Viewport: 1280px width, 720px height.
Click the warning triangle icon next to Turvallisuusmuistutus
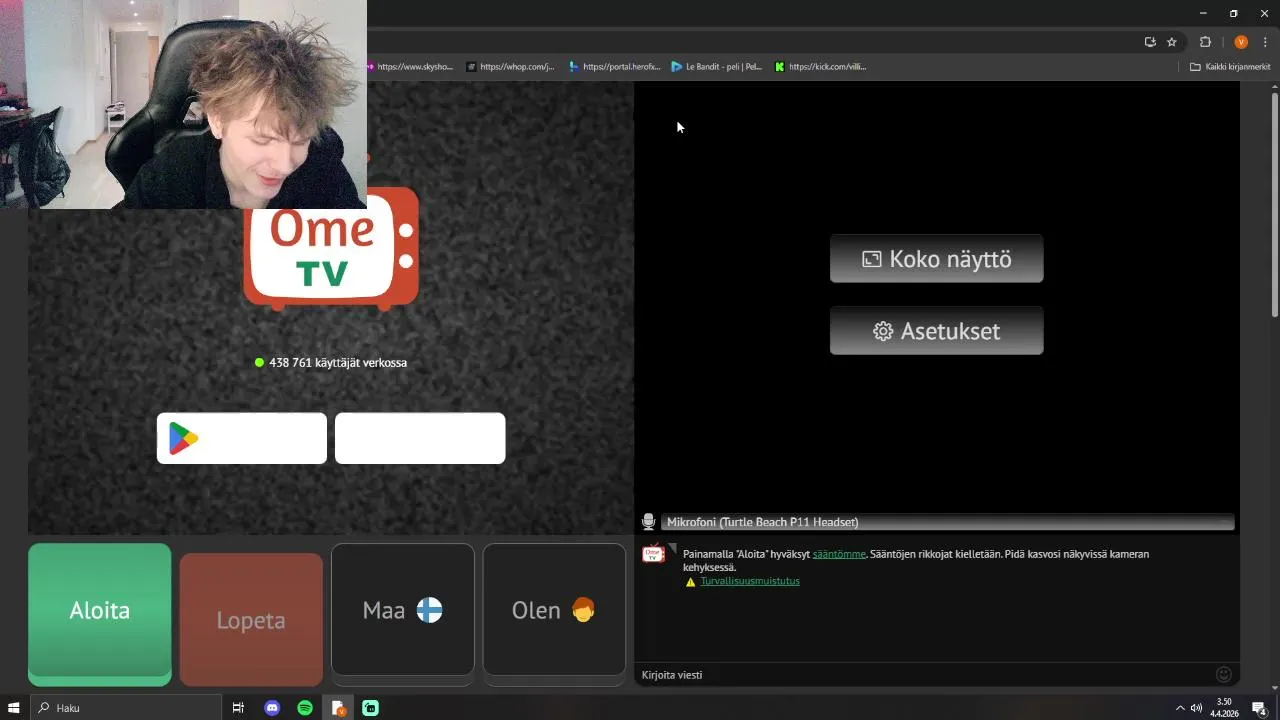(x=690, y=582)
